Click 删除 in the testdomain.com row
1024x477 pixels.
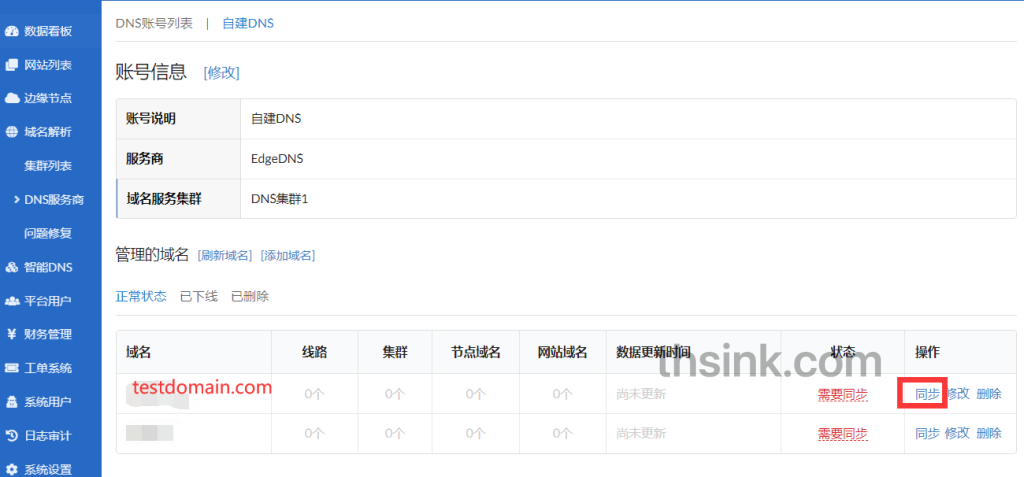click(x=989, y=393)
